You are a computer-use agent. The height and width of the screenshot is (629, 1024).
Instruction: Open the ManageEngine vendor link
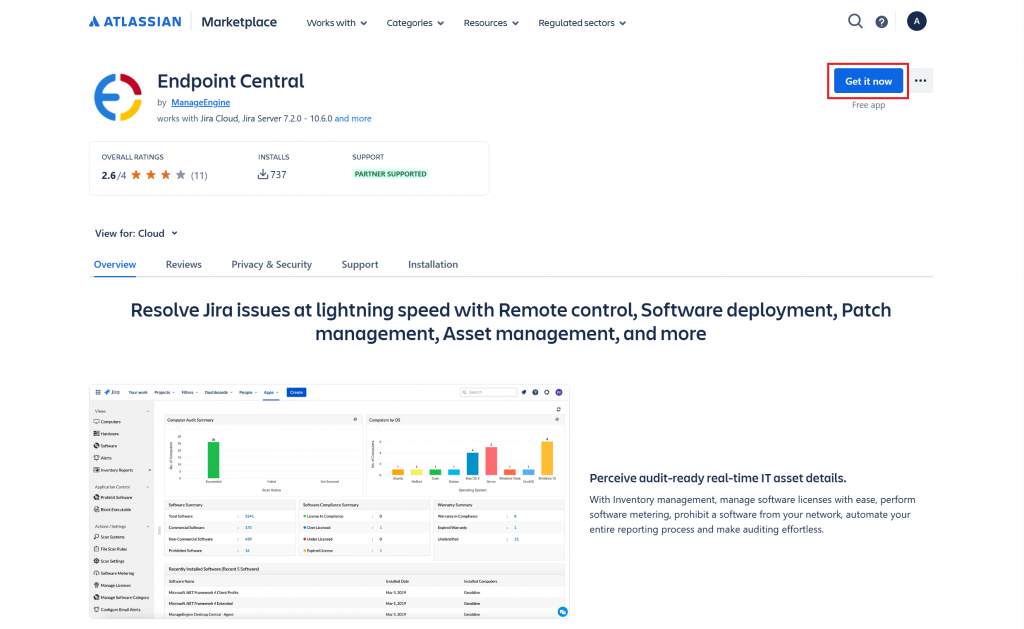point(200,103)
